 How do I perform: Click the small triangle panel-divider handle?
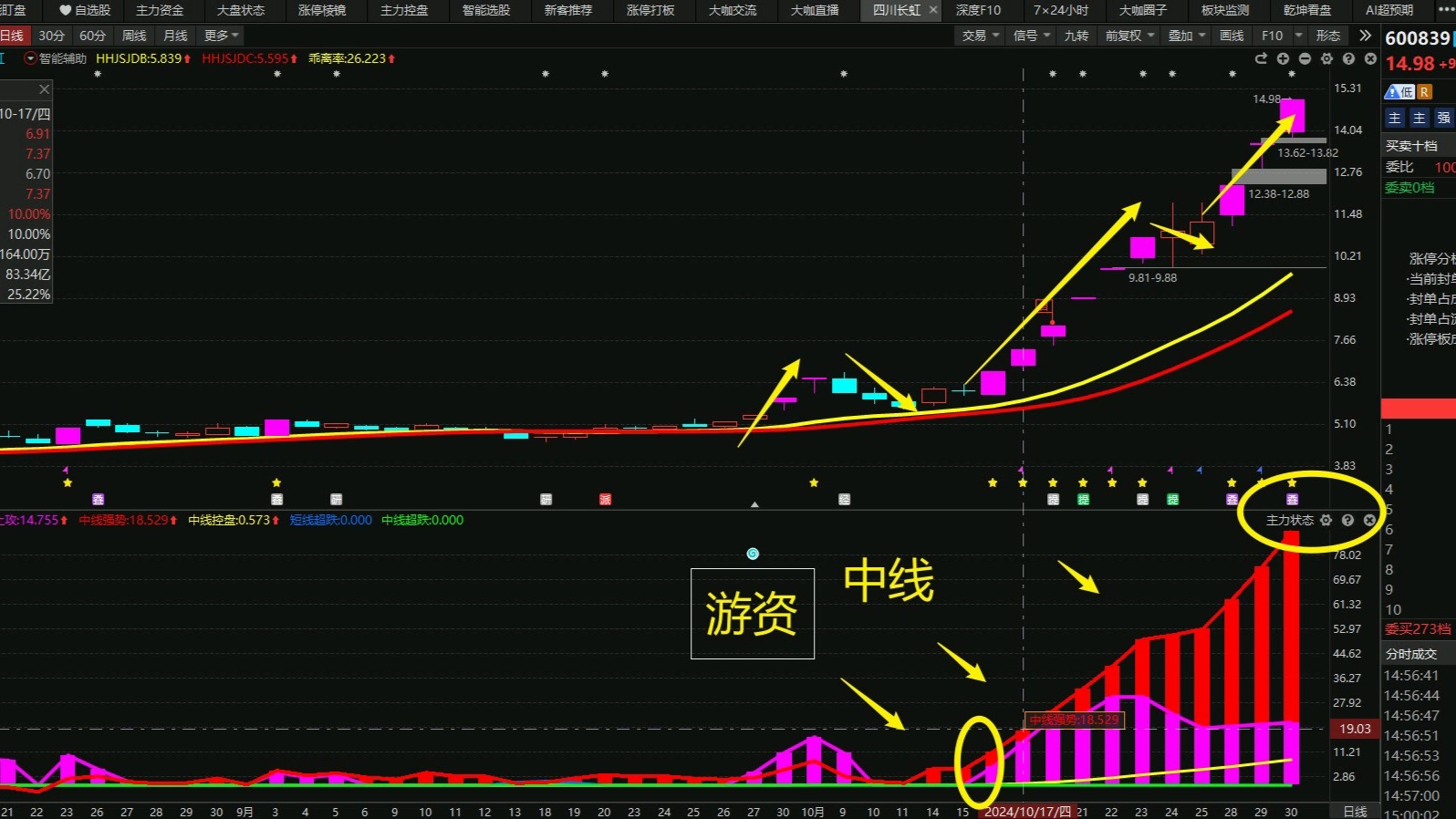pos(754,504)
